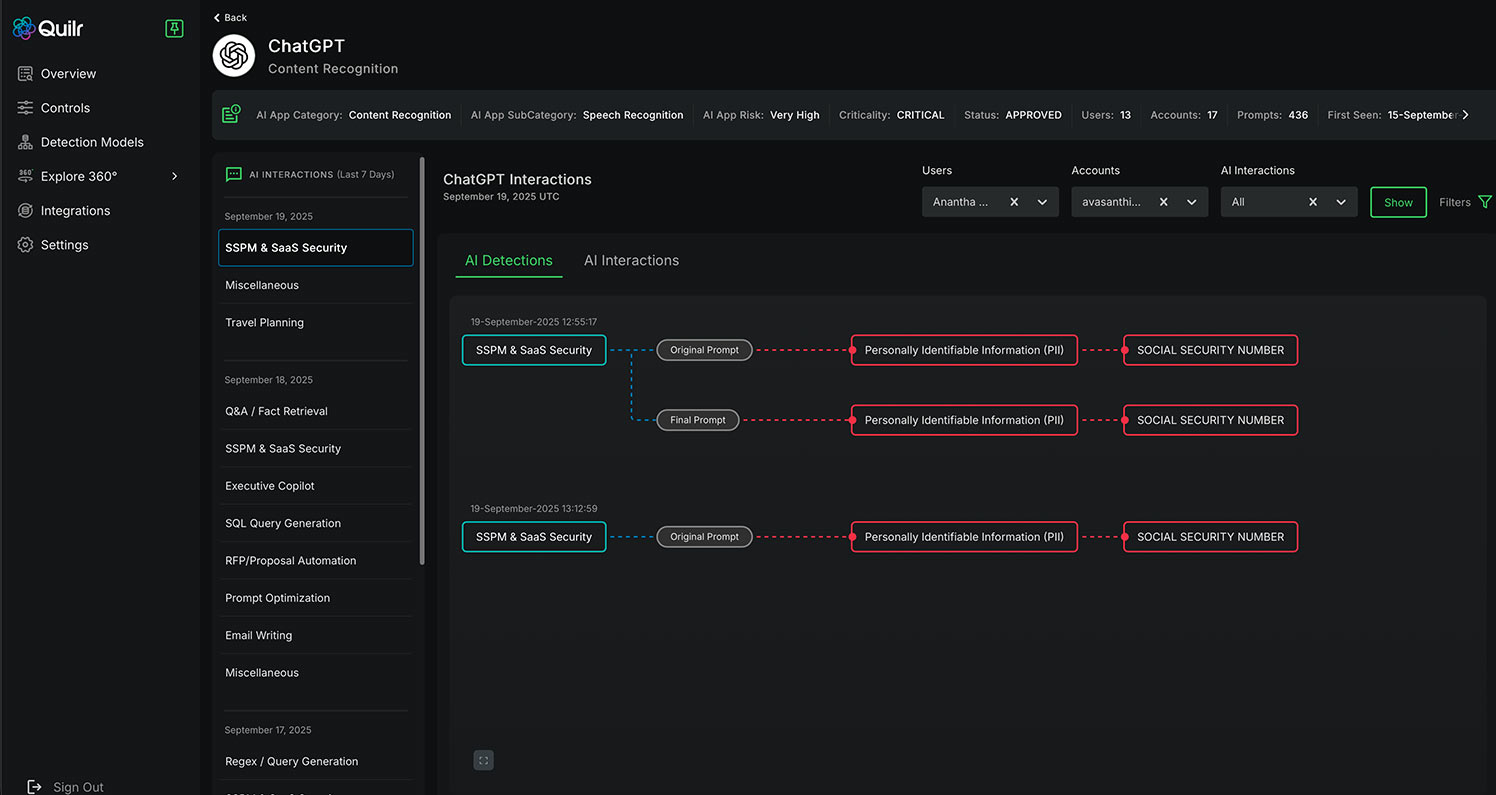1496x795 pixels.
Task: Click the 12:55:17 Original Prompt pill
Action: (x=704, y=350)
